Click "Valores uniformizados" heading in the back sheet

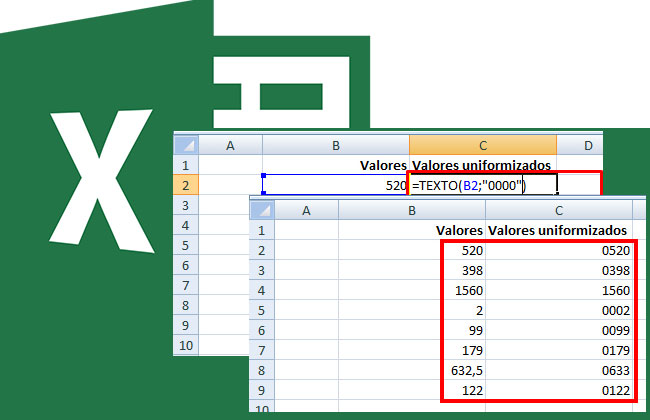point(481,165)
